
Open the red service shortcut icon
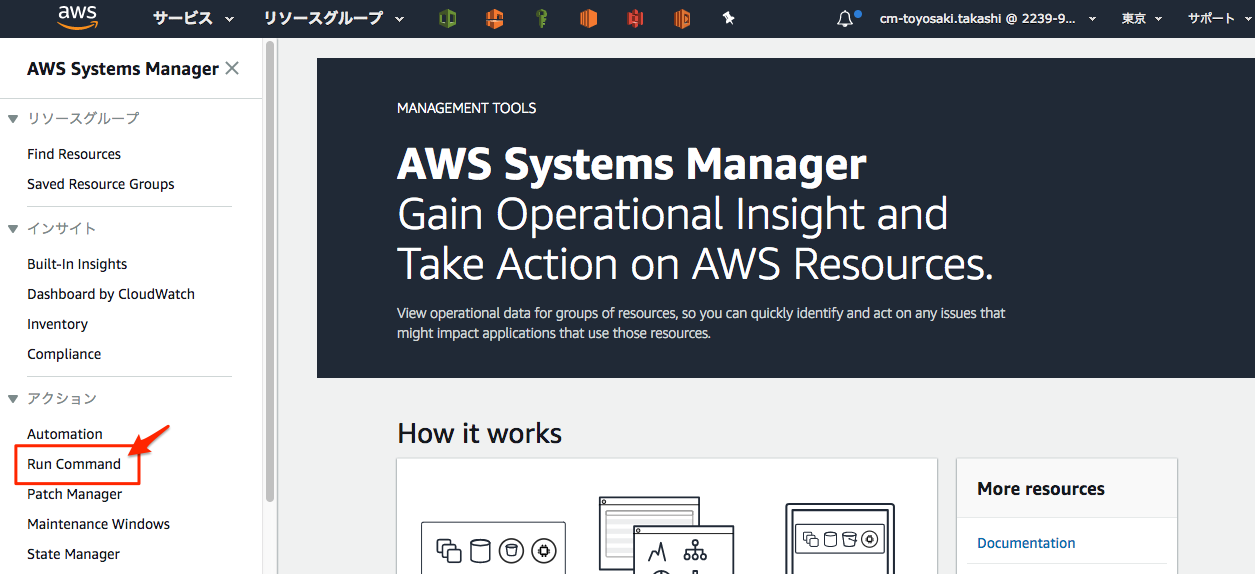coord(635,18)
